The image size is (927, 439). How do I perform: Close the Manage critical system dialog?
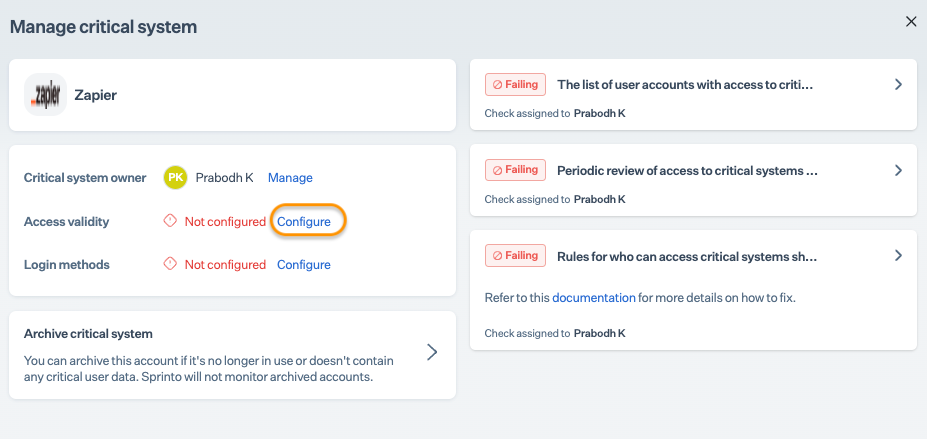point(910,22)
